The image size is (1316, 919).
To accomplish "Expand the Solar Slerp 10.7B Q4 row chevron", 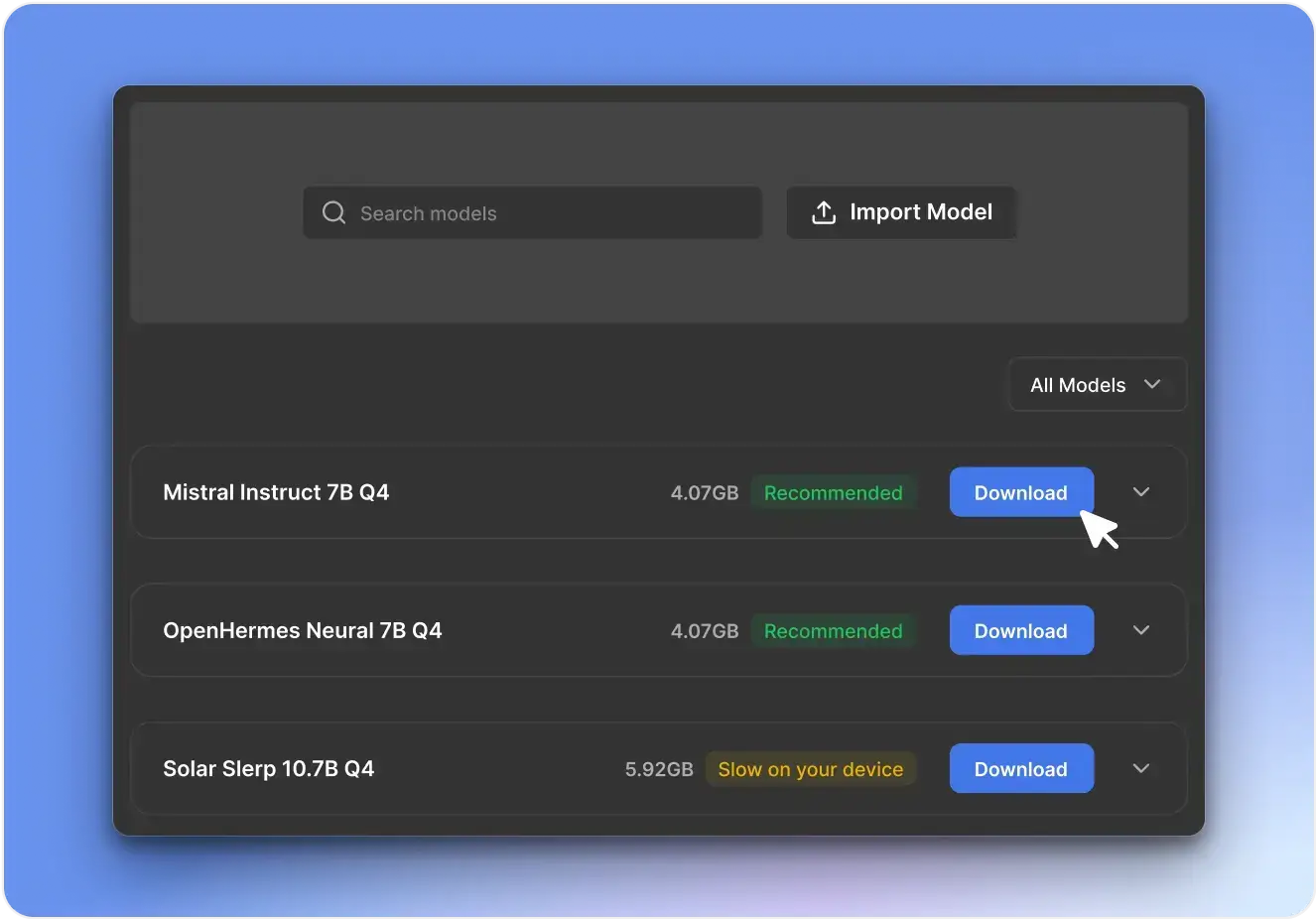I will click(x=1141, y=768).
